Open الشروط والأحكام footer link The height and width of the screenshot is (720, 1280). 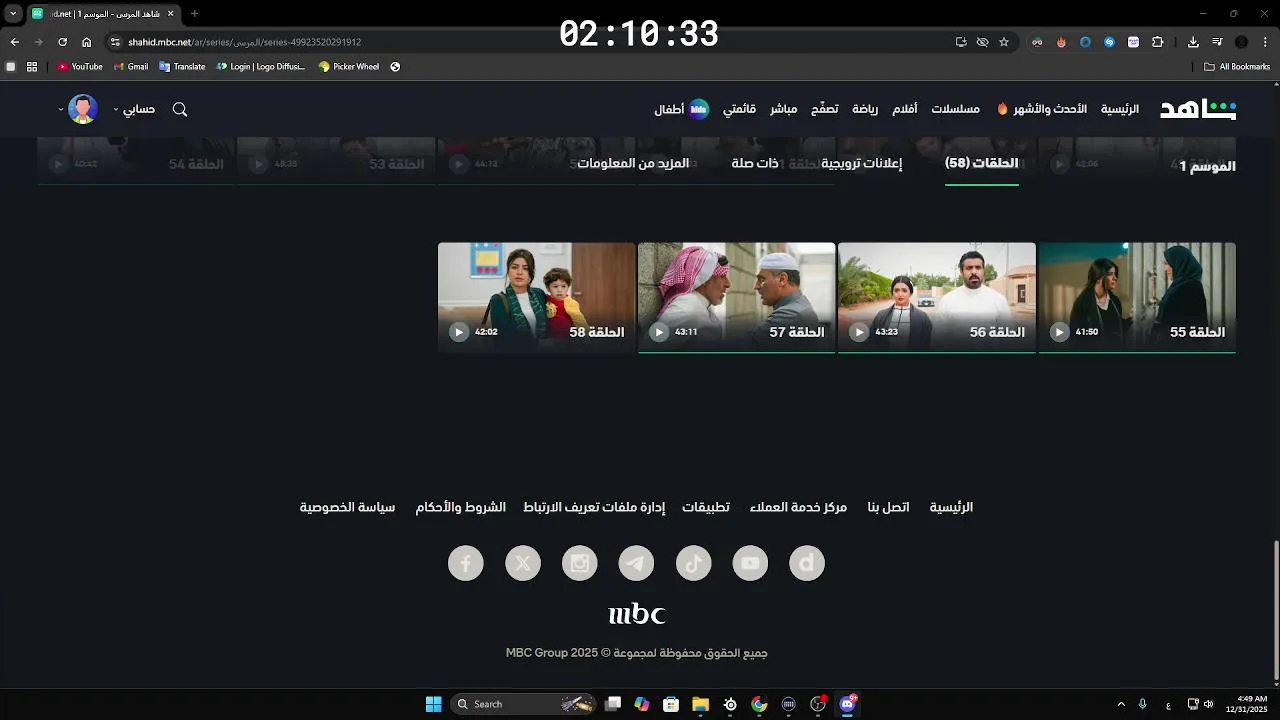tap(461, 507)
